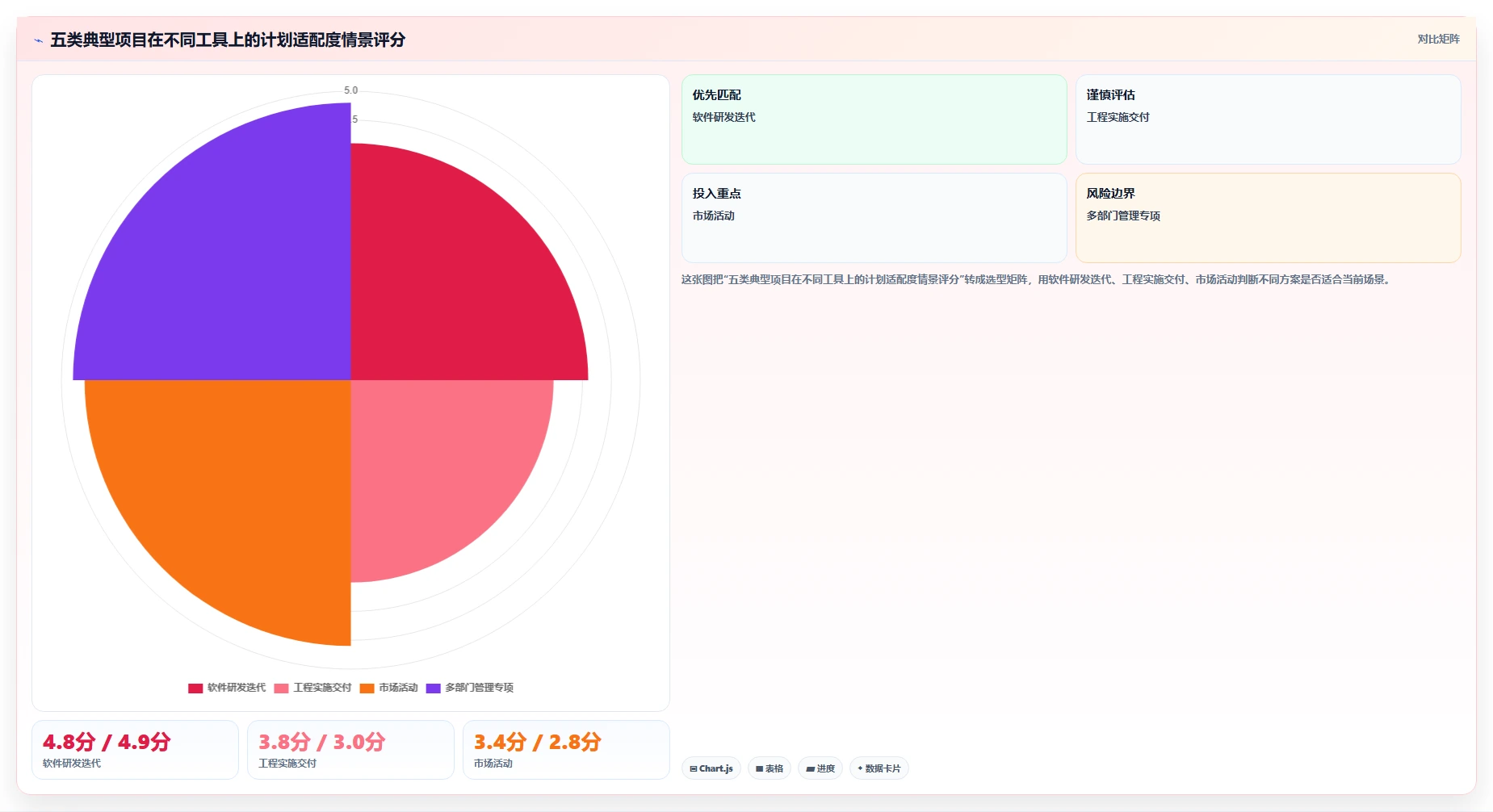The image size is (1493, 812).
Task: Click the 3.4分 / 2.8分 stat card
Action: click(x=566, y=750)
